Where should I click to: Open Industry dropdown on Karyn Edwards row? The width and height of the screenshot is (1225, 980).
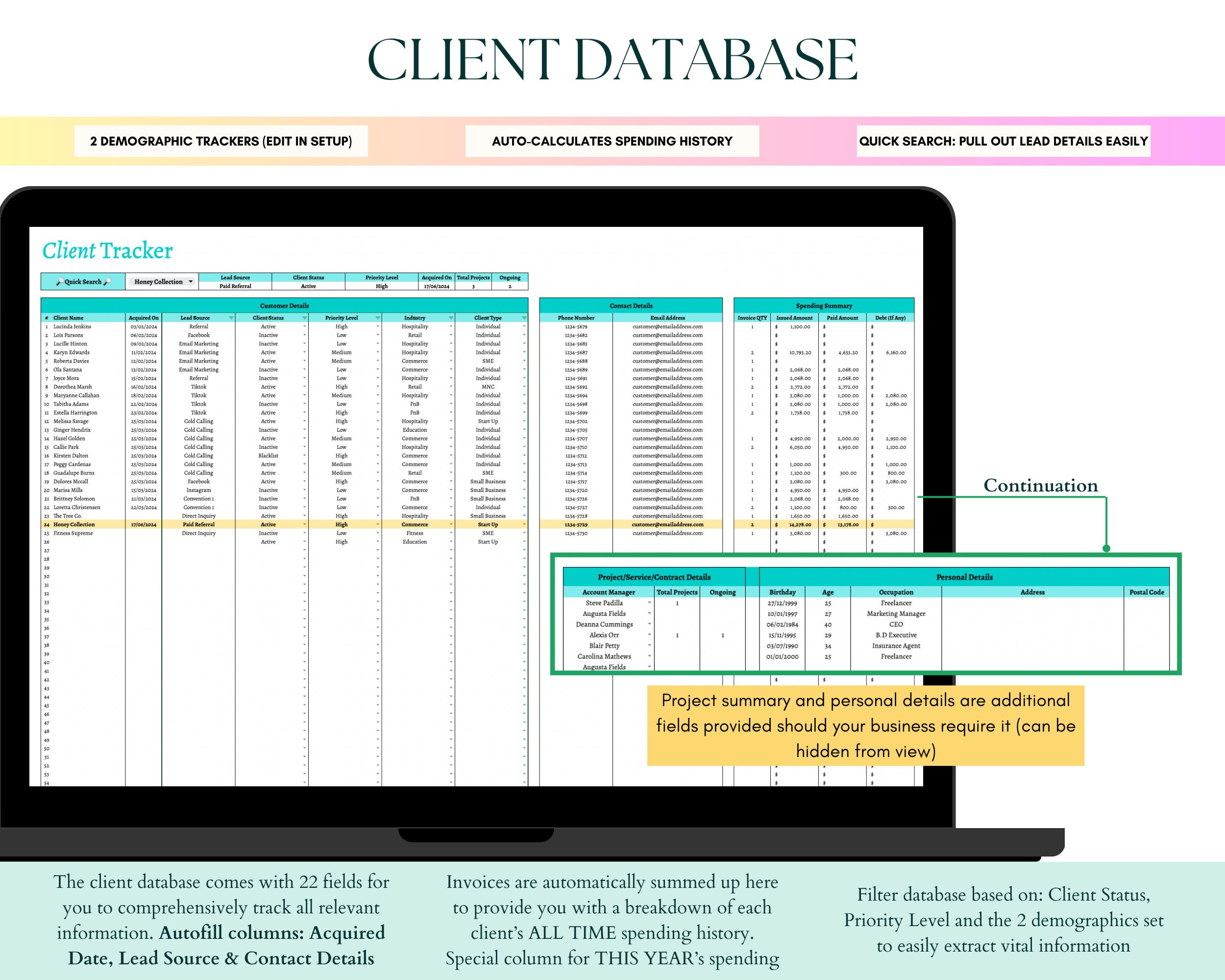point(451,352)
